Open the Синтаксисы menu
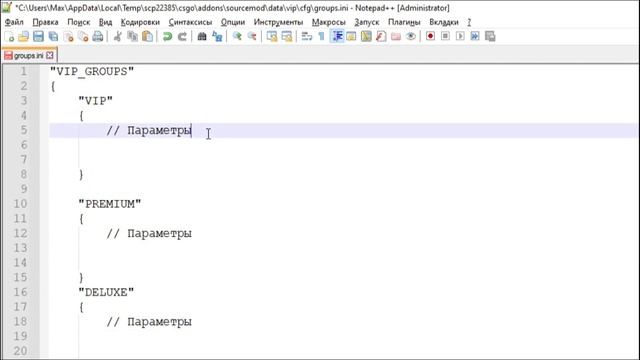This screenshot has height=360, width=640. click(190, 22)
